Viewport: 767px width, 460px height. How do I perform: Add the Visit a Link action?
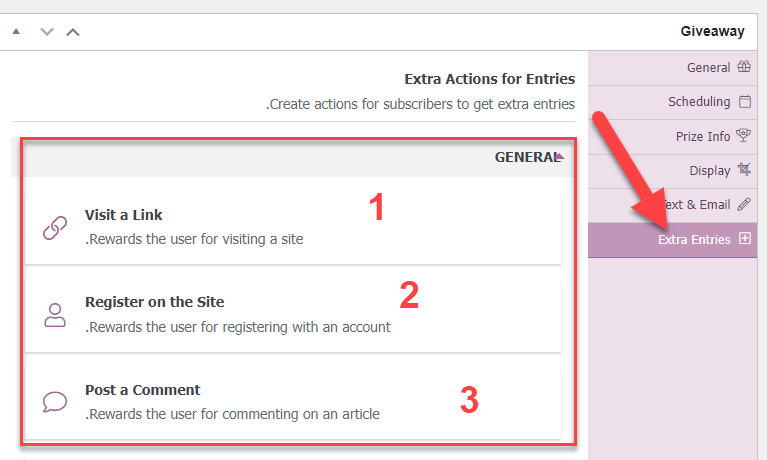[x=124, y=215]
